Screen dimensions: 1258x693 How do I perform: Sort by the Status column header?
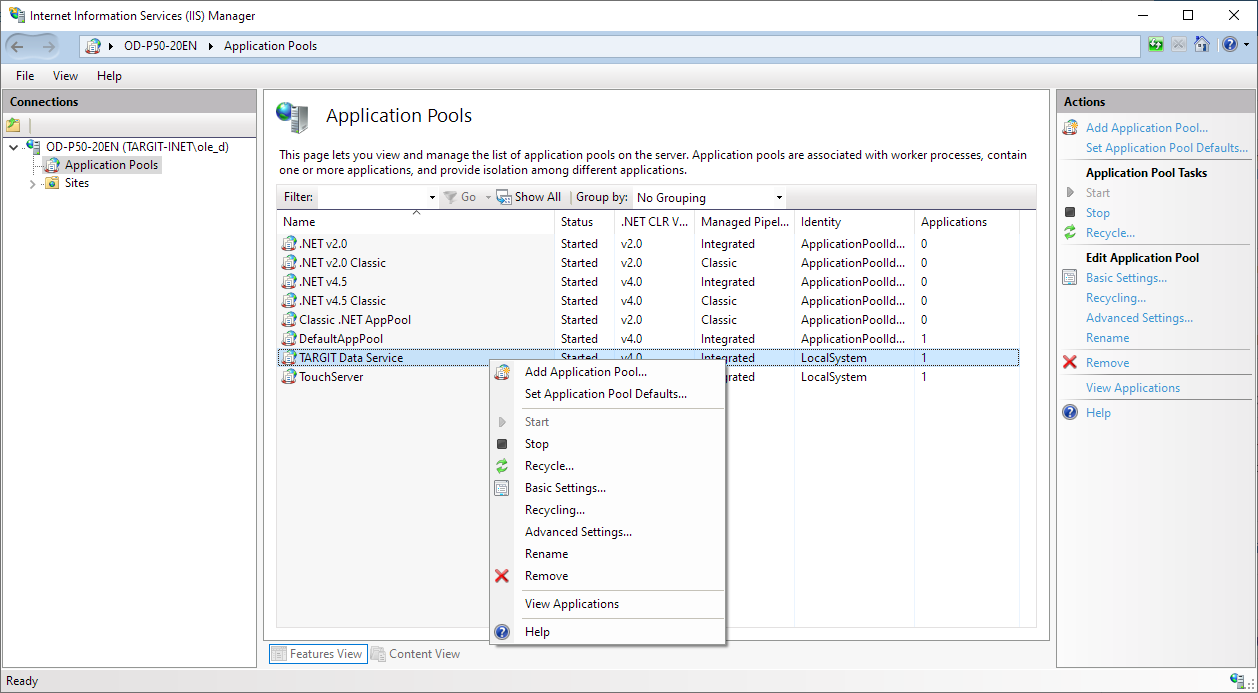585,222
